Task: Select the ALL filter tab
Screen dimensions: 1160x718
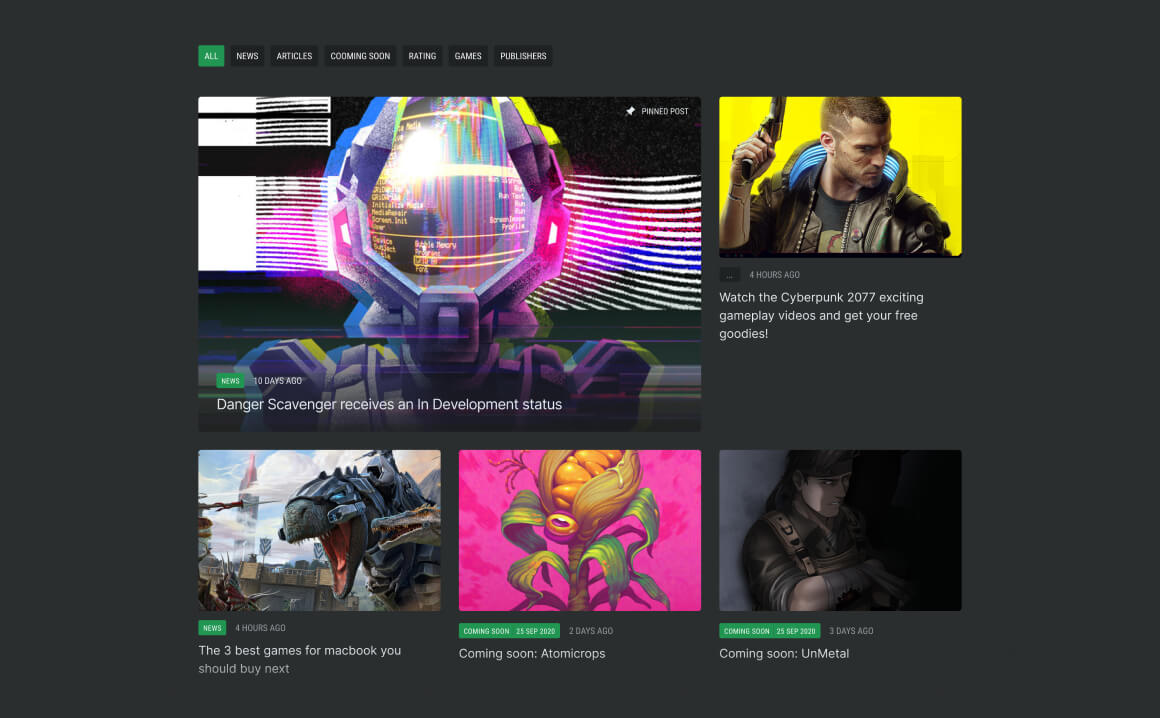Action: pos(211,56)
